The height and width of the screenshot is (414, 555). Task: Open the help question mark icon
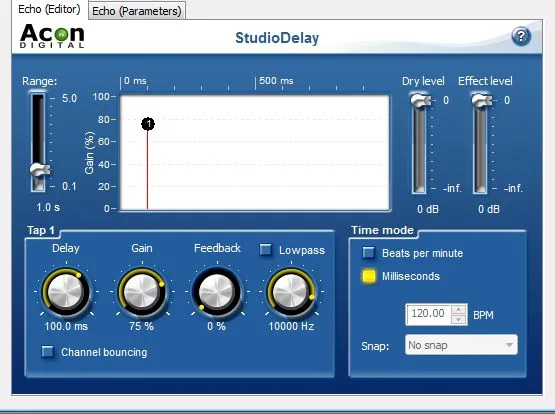click(x=521, y=36)
